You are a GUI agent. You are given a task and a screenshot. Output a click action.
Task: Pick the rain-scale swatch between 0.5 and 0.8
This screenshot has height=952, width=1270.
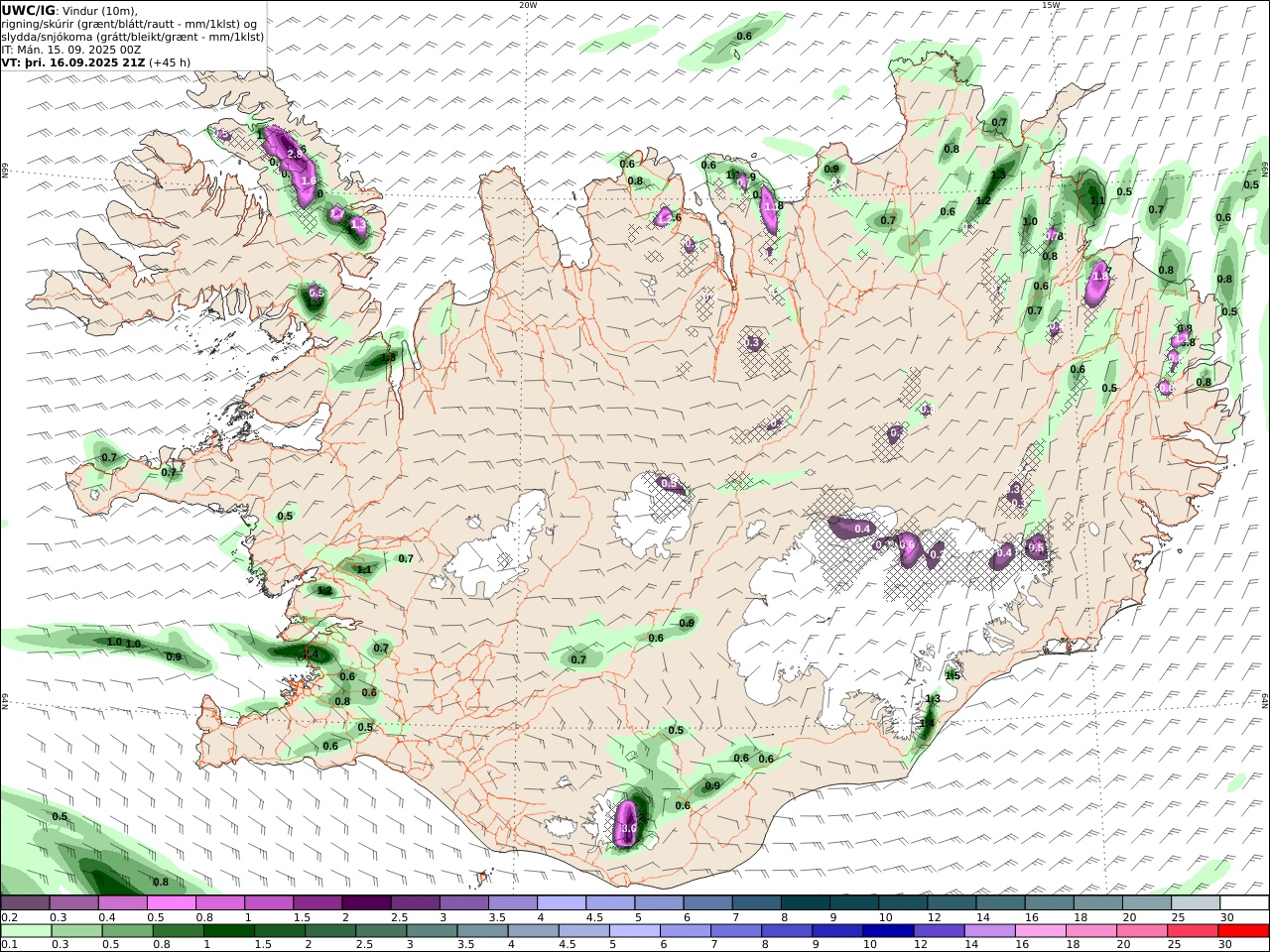[128, 931]
